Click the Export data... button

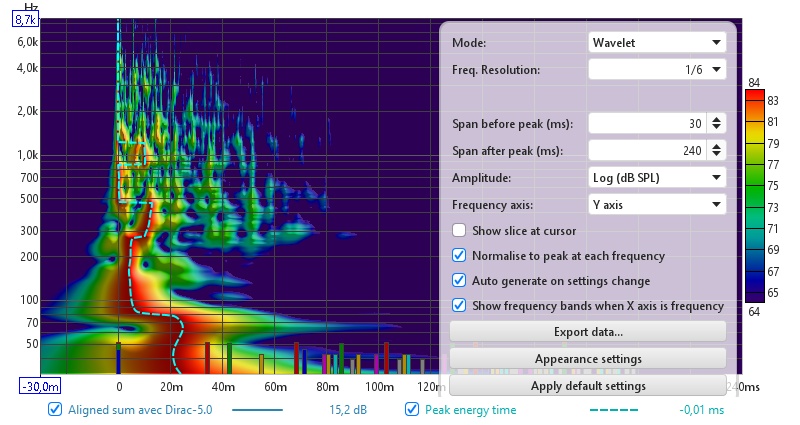588,332
